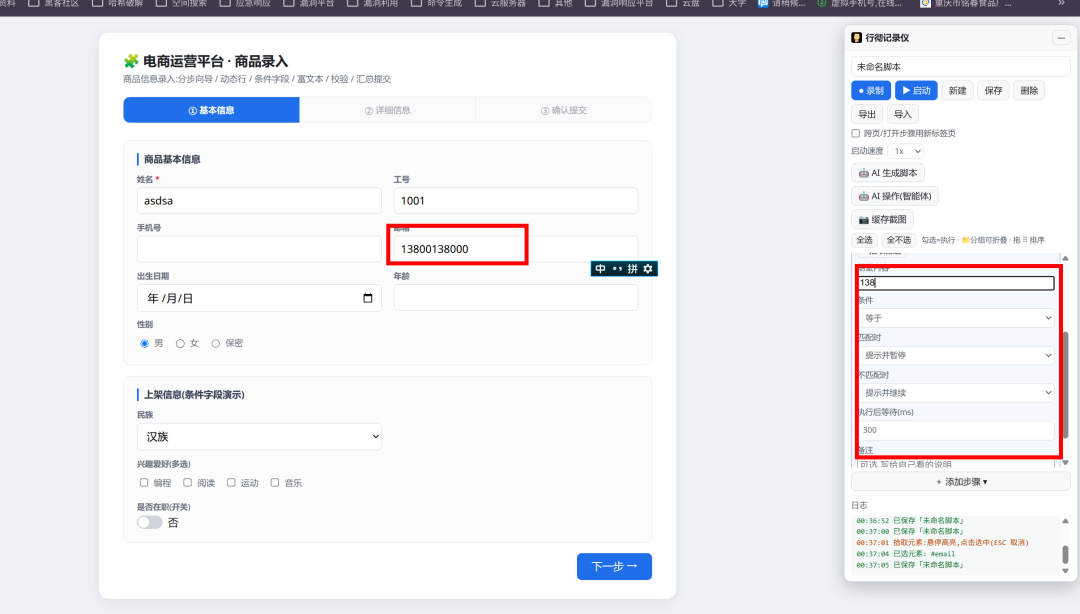Select the 女 gender radio button
Viewport: 1080px width, 614px height.
pyautogui.click(x=180, y=343)
